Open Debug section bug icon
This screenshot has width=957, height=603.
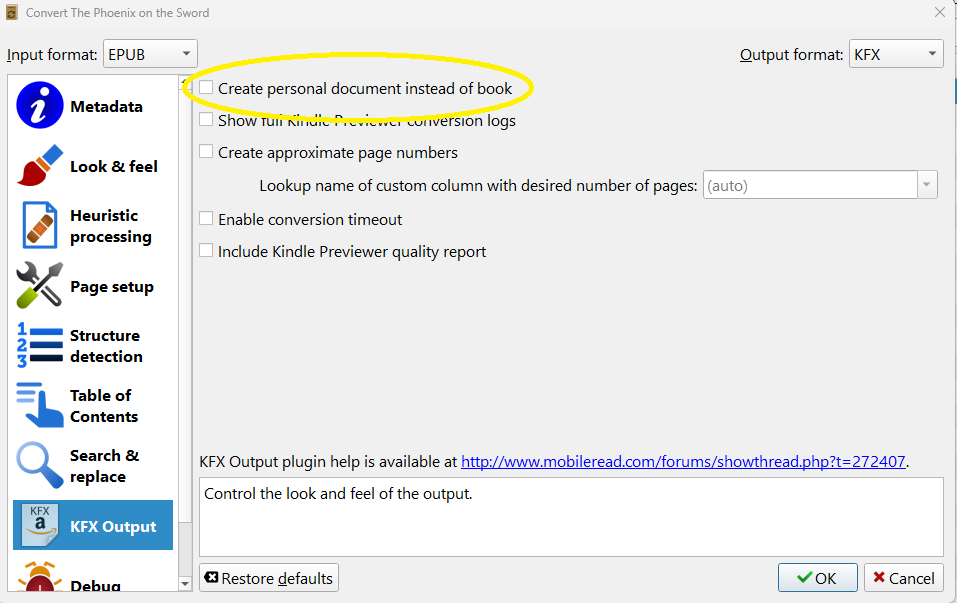pyautogui.click(x=40, y=577)
